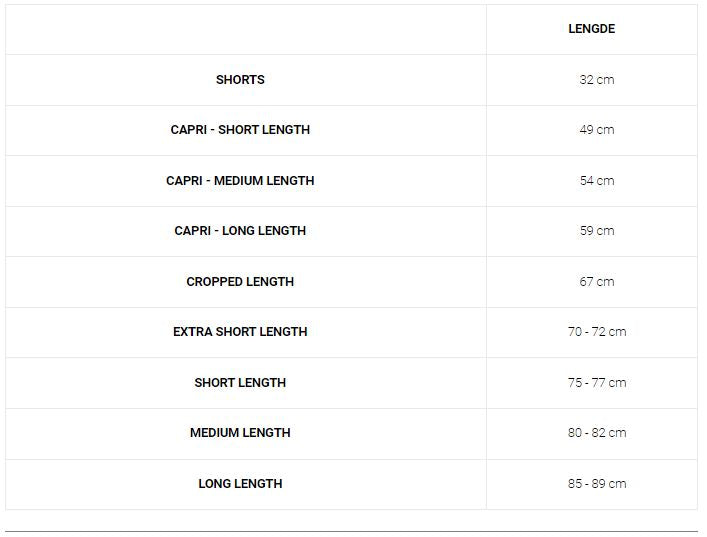This screenshot has height=537, width=707.
Task: Click the LENGDE column header
Action: (x=591, y=29)
